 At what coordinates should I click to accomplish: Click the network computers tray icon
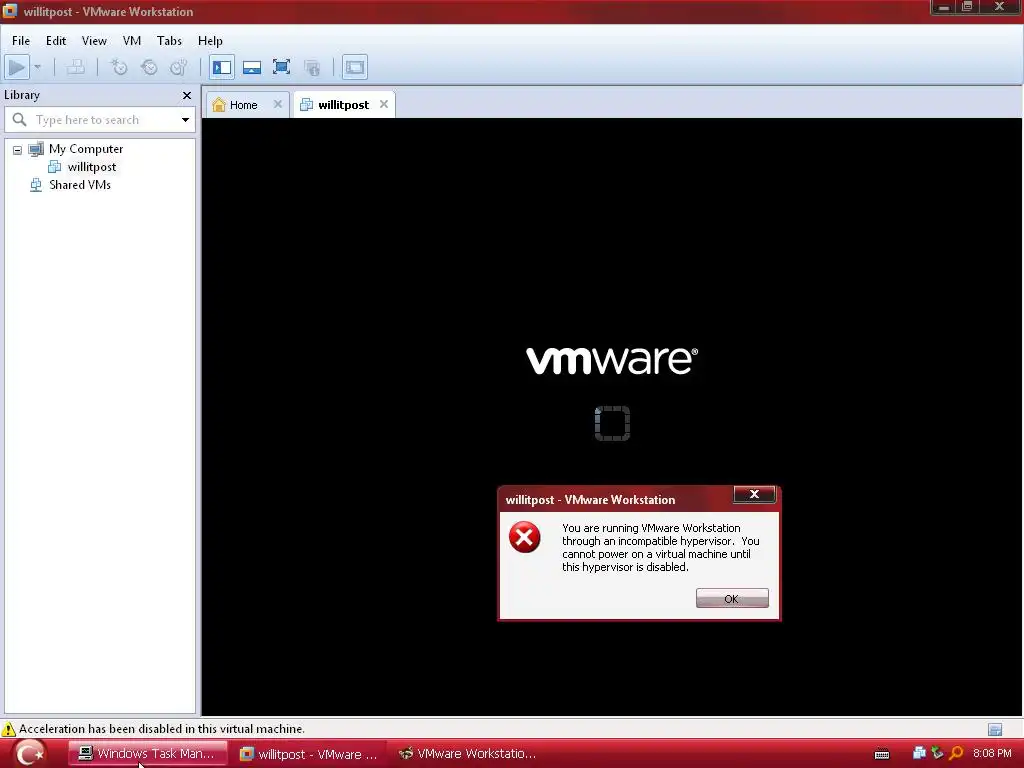coord(919,753)
